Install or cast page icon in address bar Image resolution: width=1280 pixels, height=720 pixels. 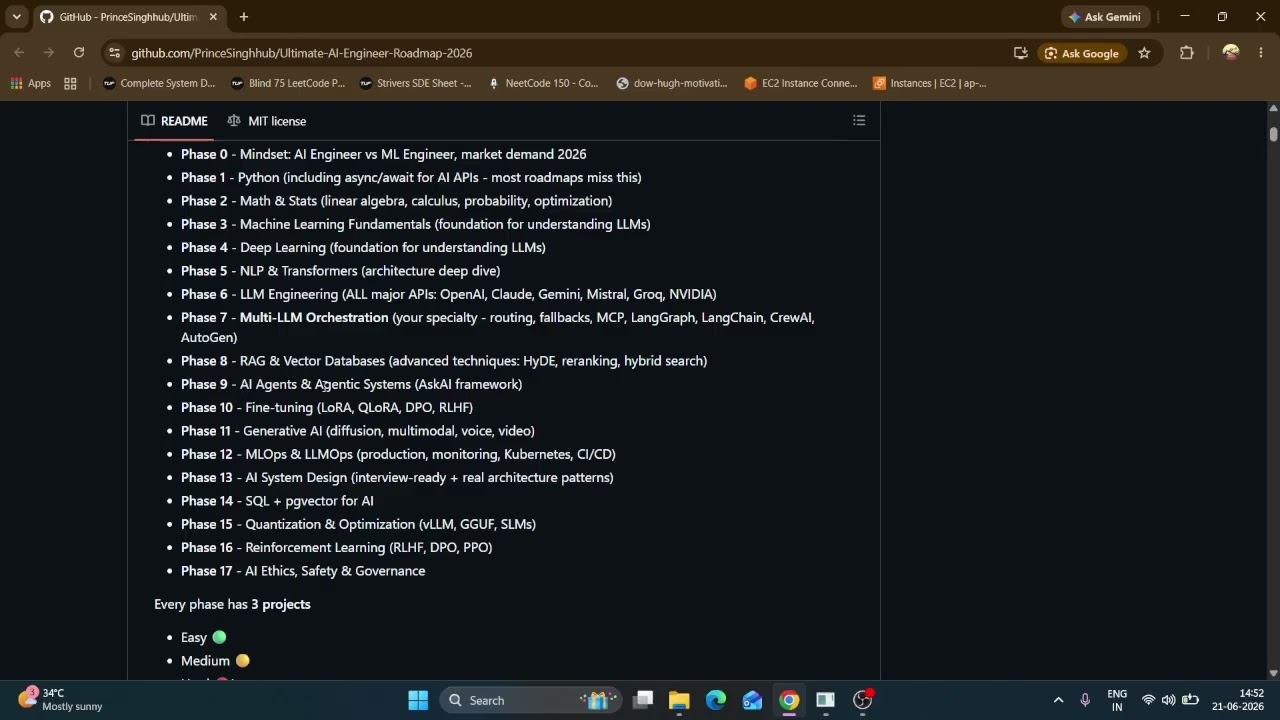pyautogui.click(x=1020, y=53)
